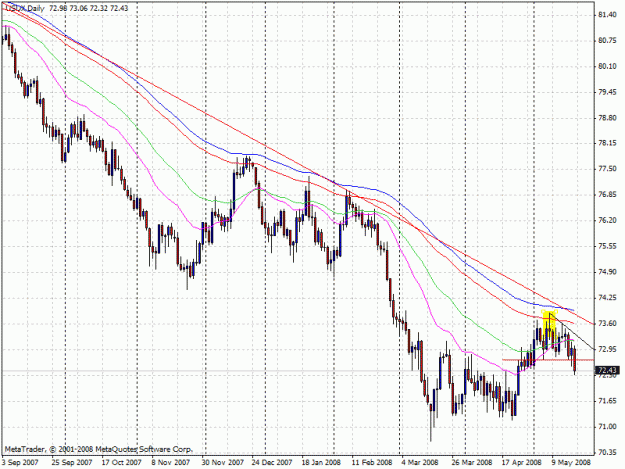The width and height of the screenshot is (625, 469).
Task: Click the 81.40 price axis label
Action: click(607, 15)
